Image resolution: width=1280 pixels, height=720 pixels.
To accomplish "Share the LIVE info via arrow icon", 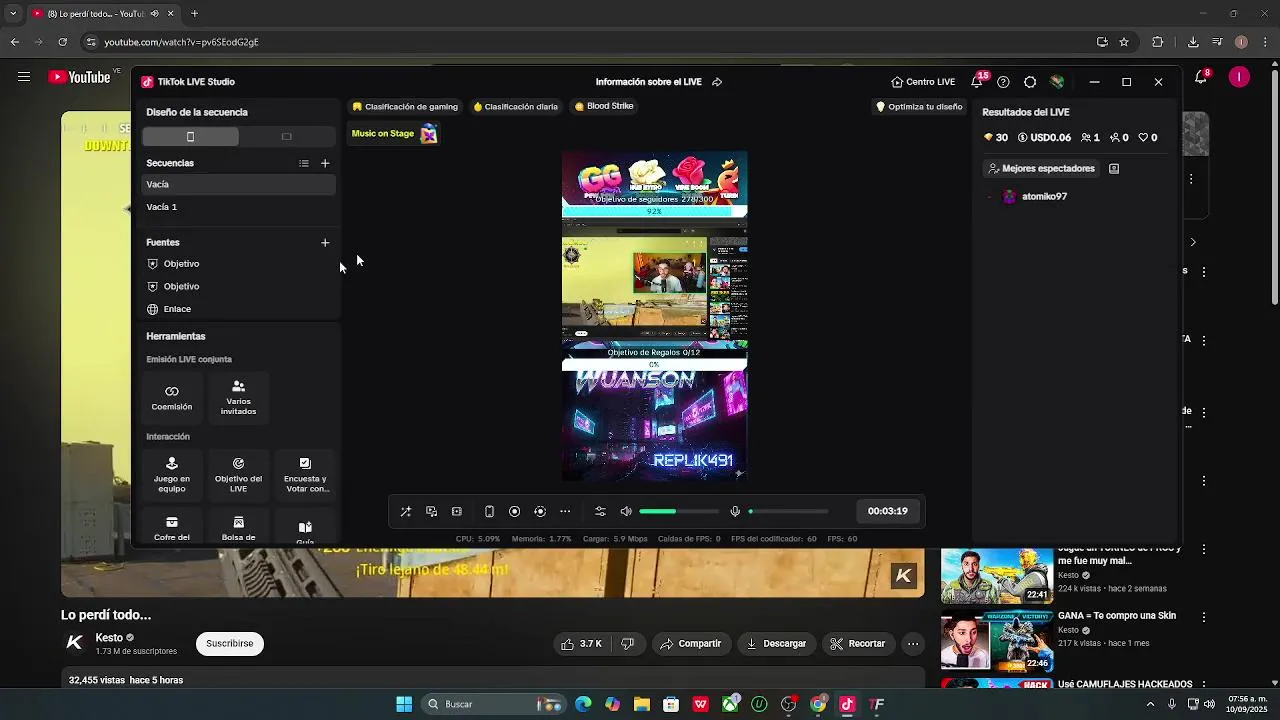I will [717, 82].
